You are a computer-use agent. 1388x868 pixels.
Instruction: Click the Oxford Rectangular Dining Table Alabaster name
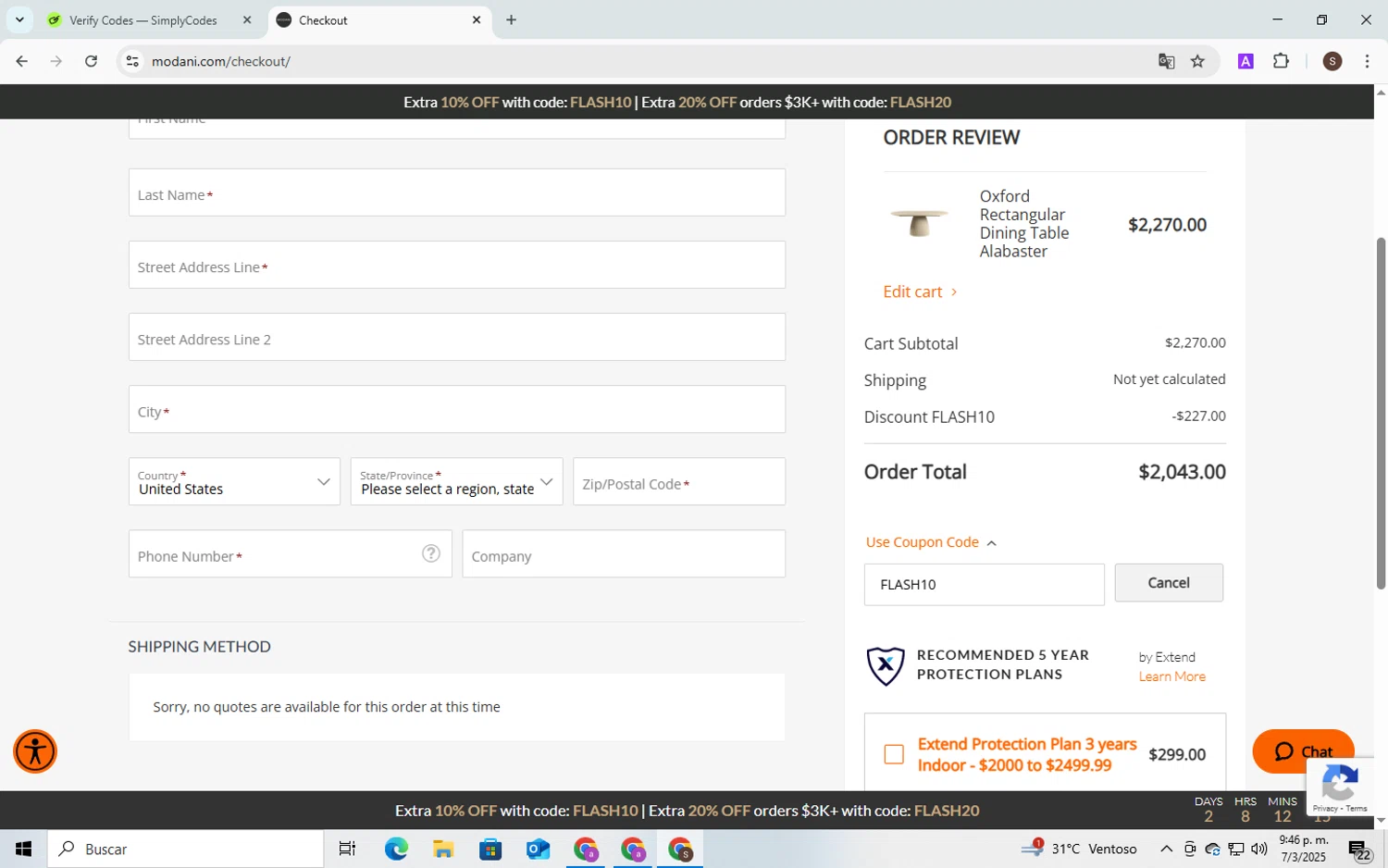tap(1024, 224)
